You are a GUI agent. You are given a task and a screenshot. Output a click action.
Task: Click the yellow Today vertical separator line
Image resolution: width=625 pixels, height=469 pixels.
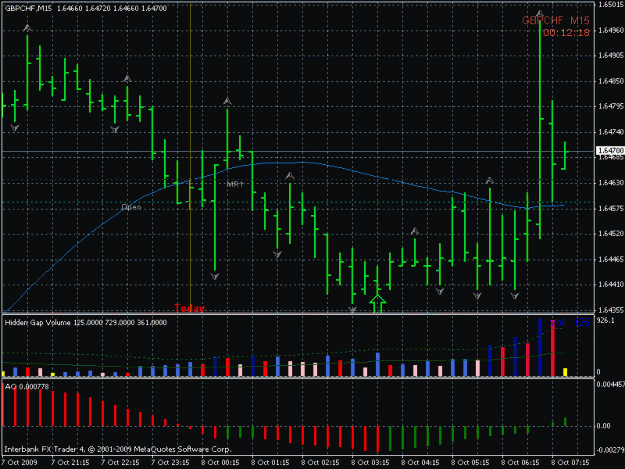point(191,155)
